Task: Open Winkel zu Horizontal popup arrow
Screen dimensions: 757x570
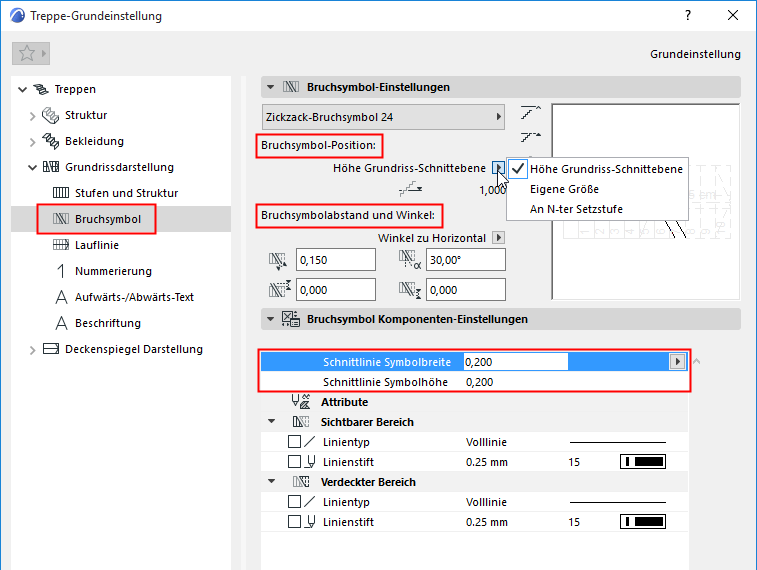Action: click(x=499, y=237)
